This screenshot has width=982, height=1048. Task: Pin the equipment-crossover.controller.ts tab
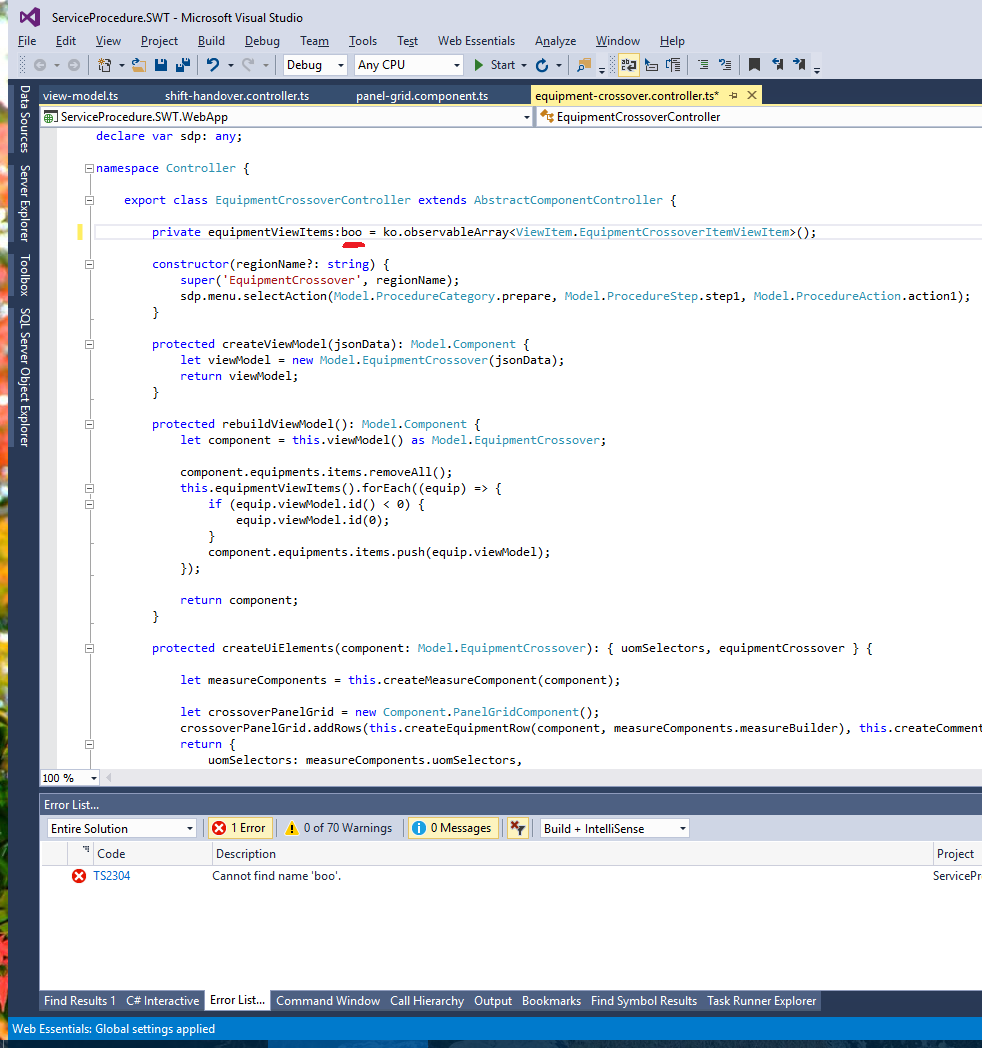click(x=733, y=96)
